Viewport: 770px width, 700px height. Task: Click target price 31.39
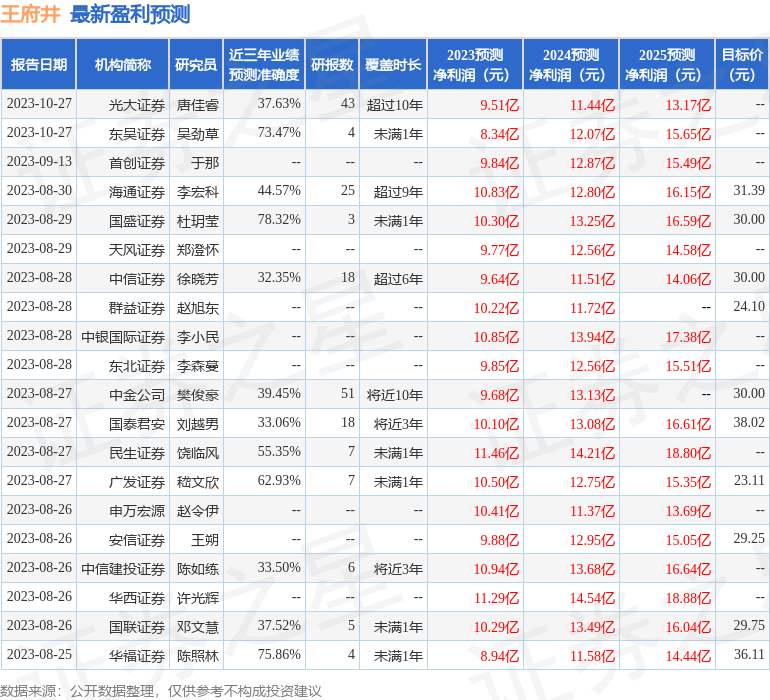pos(749,191)
